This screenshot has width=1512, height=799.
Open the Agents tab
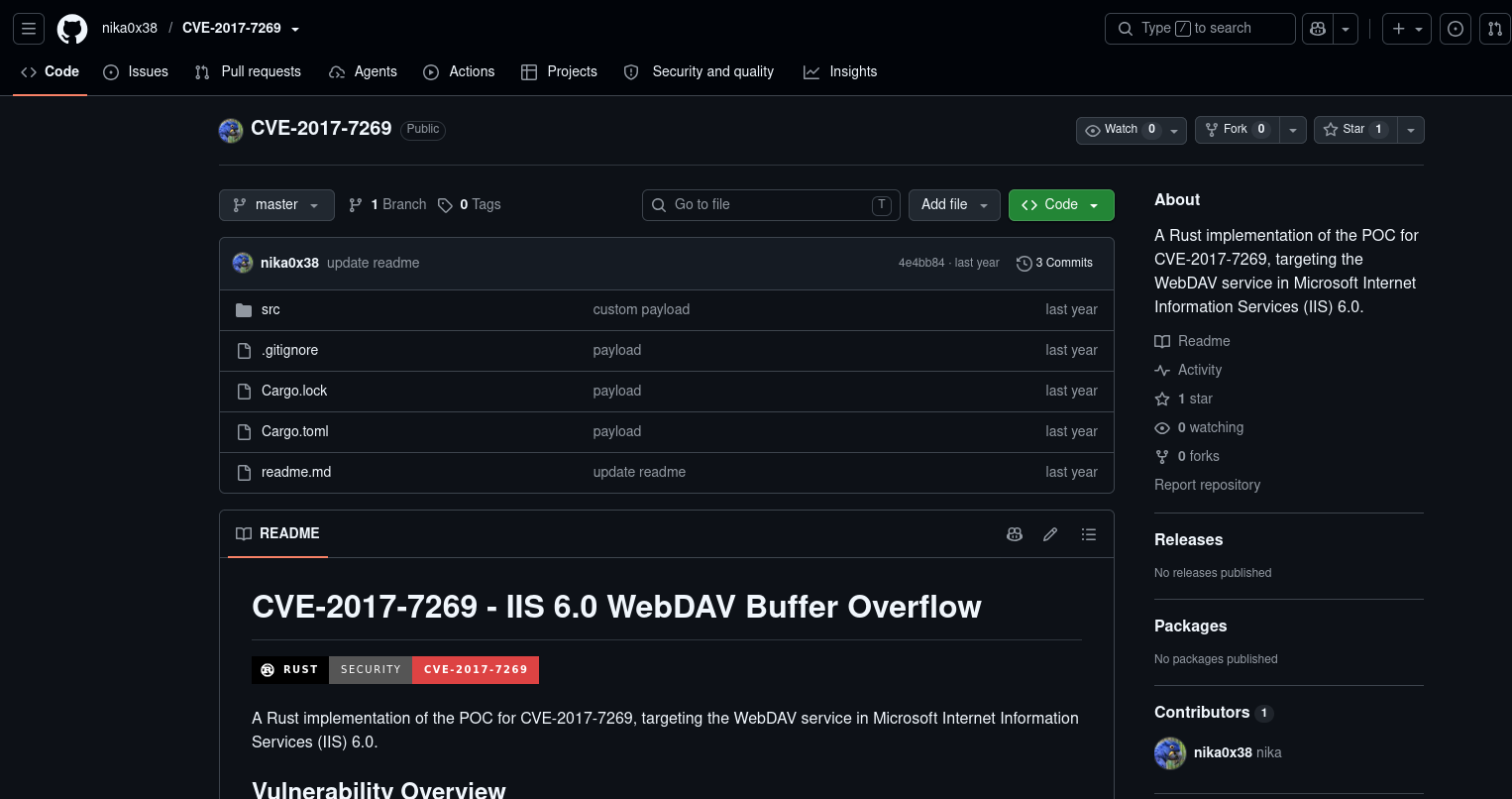pos(363,72)
